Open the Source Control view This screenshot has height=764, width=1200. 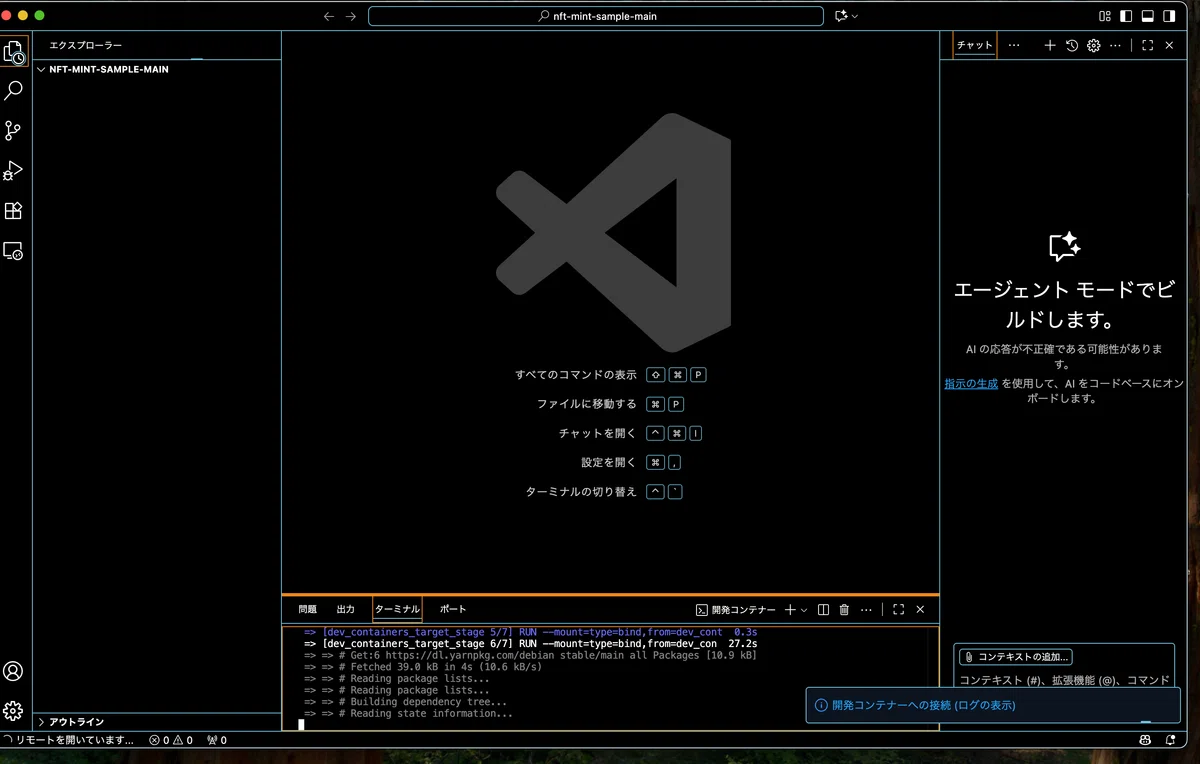pos(13,131)
